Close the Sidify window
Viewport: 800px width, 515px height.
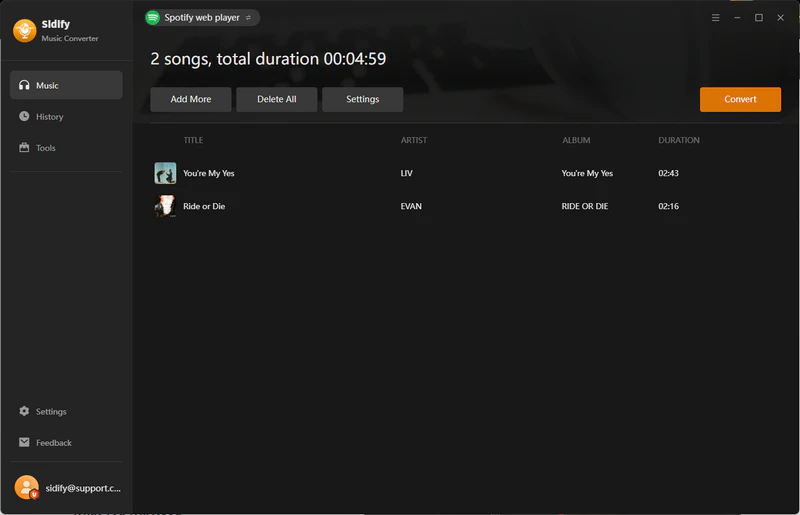pos(780,18)
